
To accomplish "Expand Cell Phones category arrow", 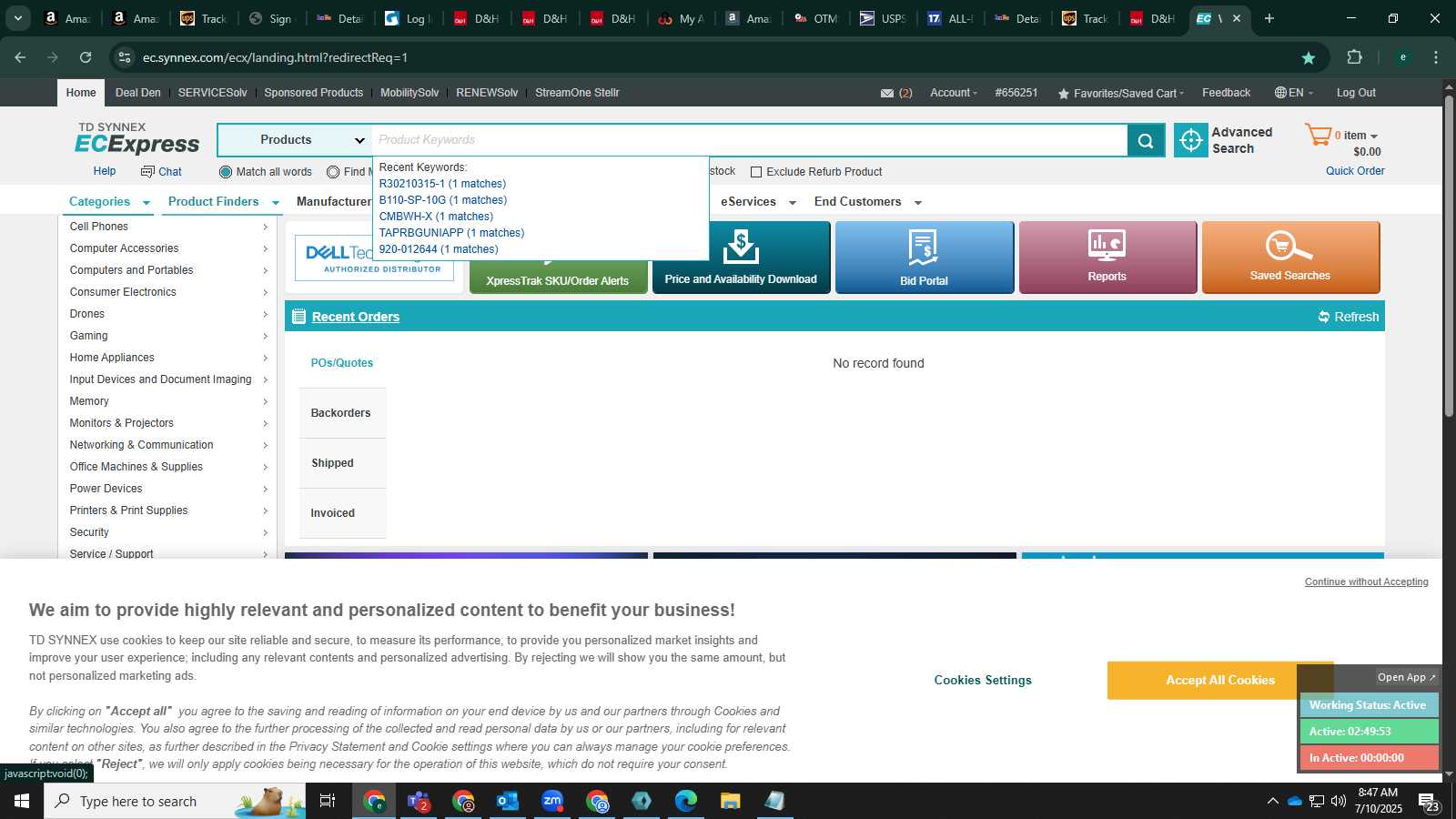I will [265, 227].
